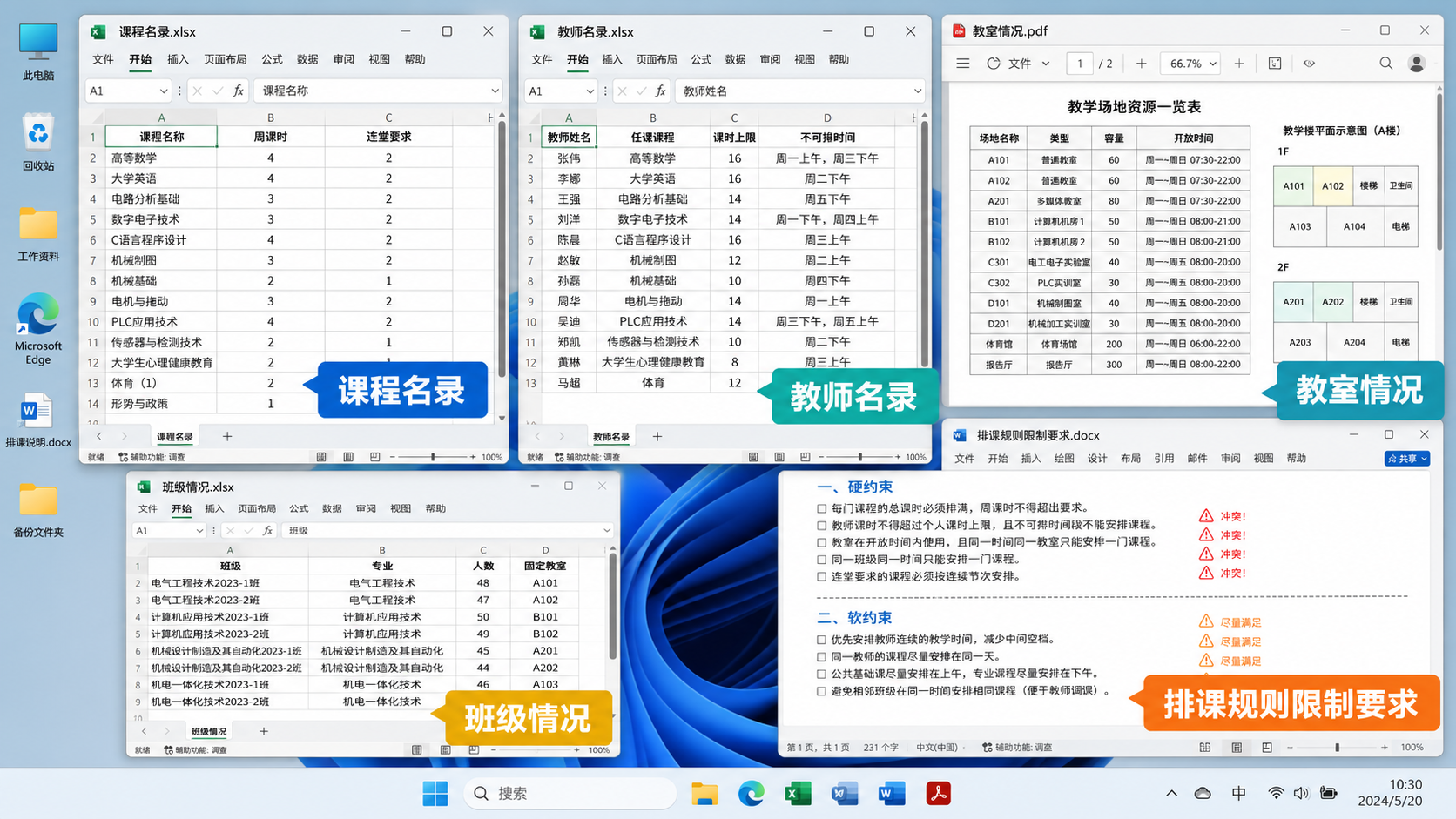
Task: Select 排课说明.docx desktop file icon
Action: (x=38, y=421)
